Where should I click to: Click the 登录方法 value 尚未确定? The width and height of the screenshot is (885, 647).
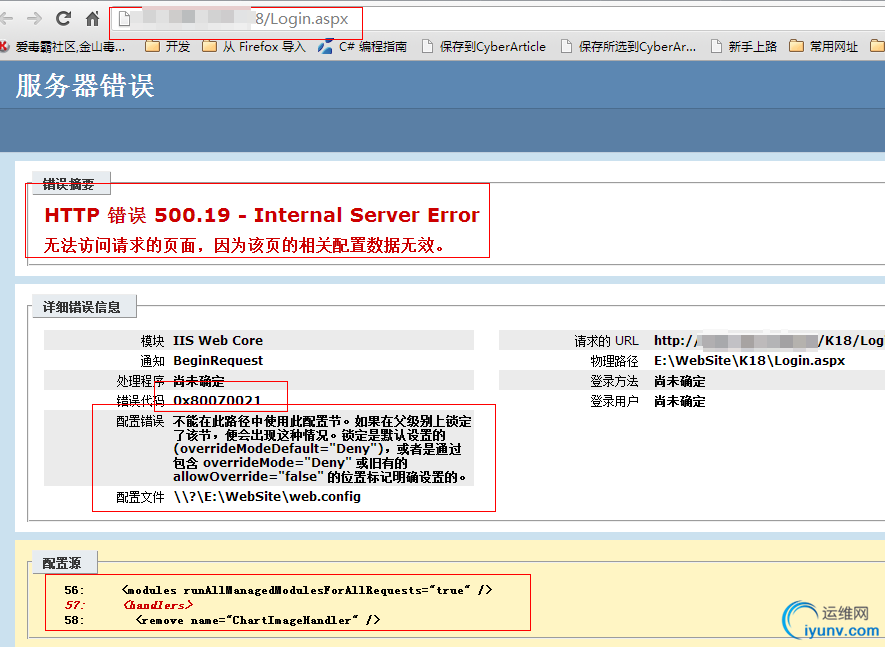pos(680,381)
